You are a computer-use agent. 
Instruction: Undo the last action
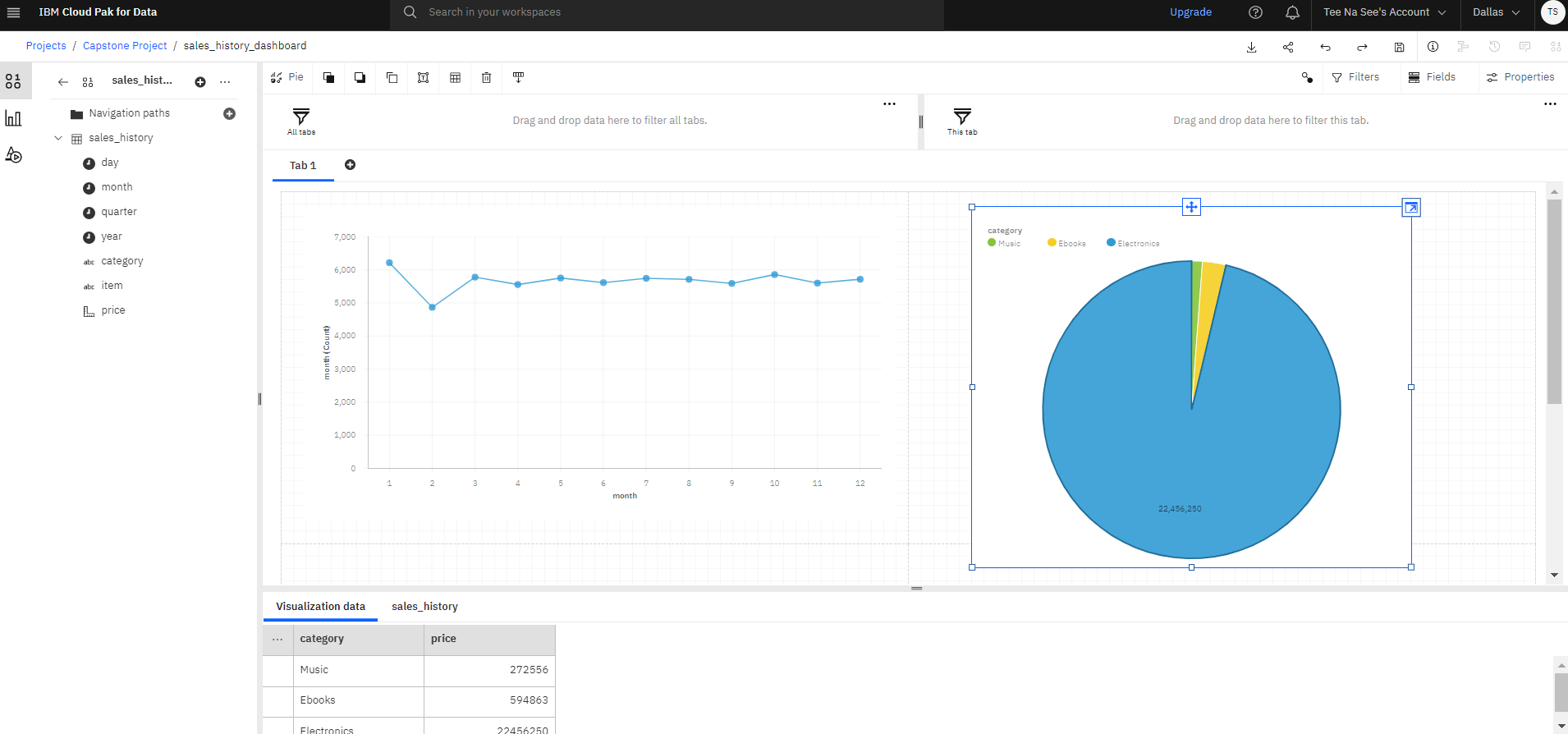(x=1325, y=47)
